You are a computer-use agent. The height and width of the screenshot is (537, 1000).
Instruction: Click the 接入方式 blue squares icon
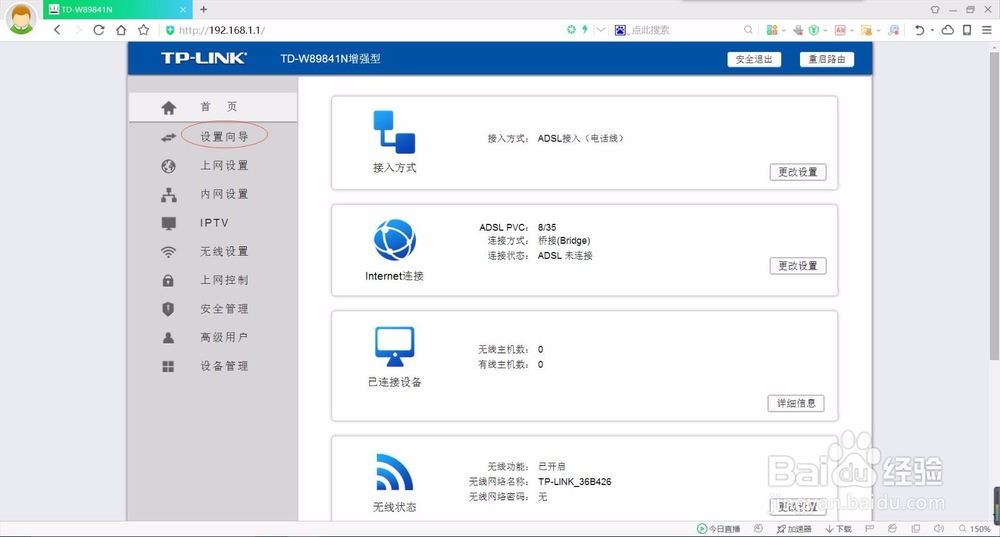(394, 132)
